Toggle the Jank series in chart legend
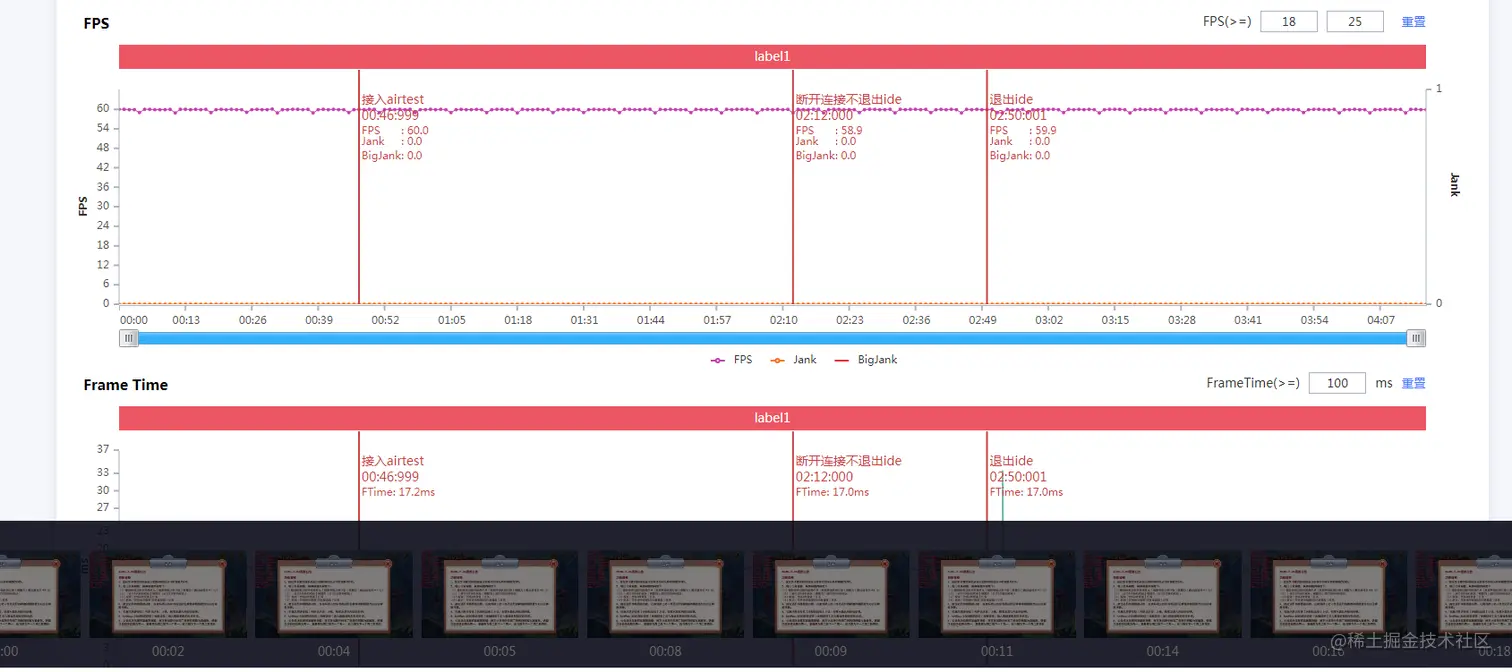1512x672 pixels. click(x=794, y=359)
